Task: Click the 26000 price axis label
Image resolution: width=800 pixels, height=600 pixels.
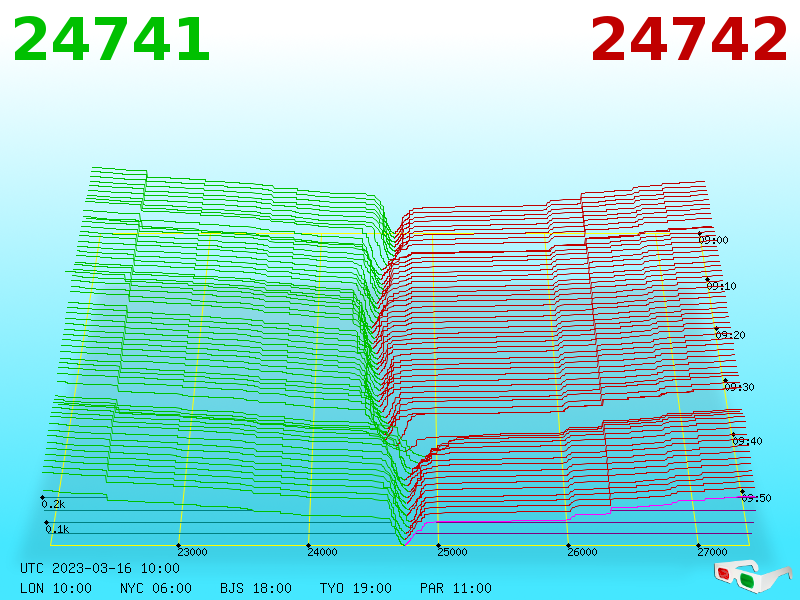Action: [583, 552]
